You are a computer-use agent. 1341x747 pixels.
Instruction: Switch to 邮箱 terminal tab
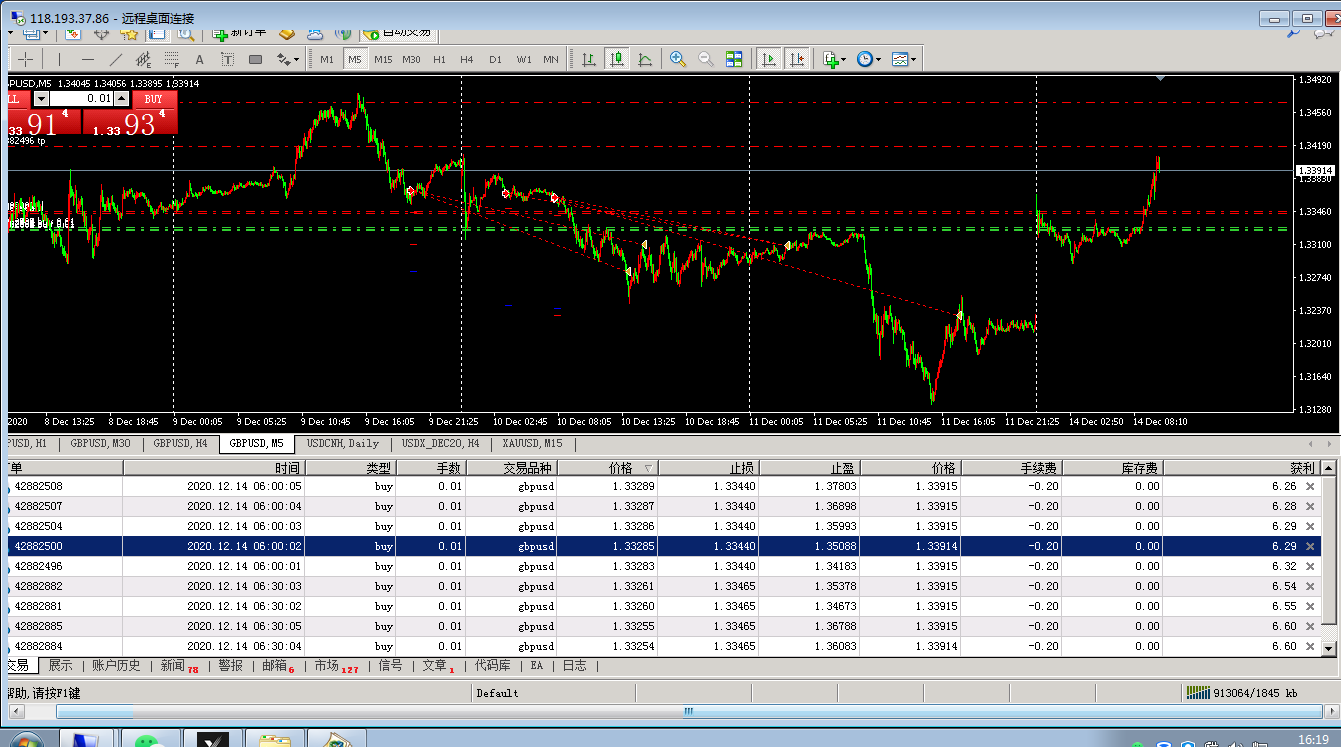(x=278, y=665)
